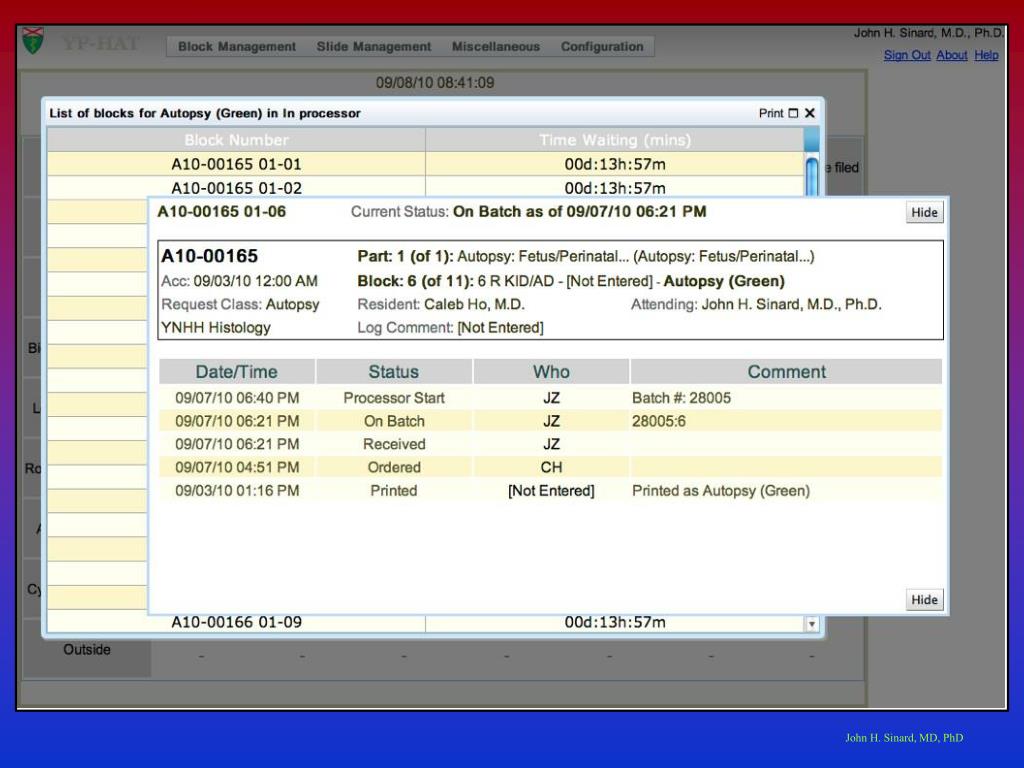
Task: Click the 'Printed' status cell
Action: click(x=394, y=490)
